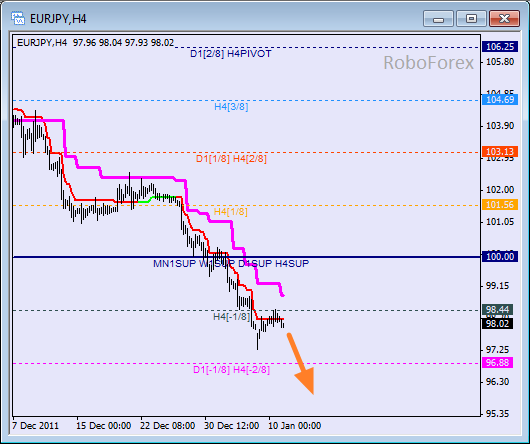Select the 101.56 orange price label

(500, 204)
